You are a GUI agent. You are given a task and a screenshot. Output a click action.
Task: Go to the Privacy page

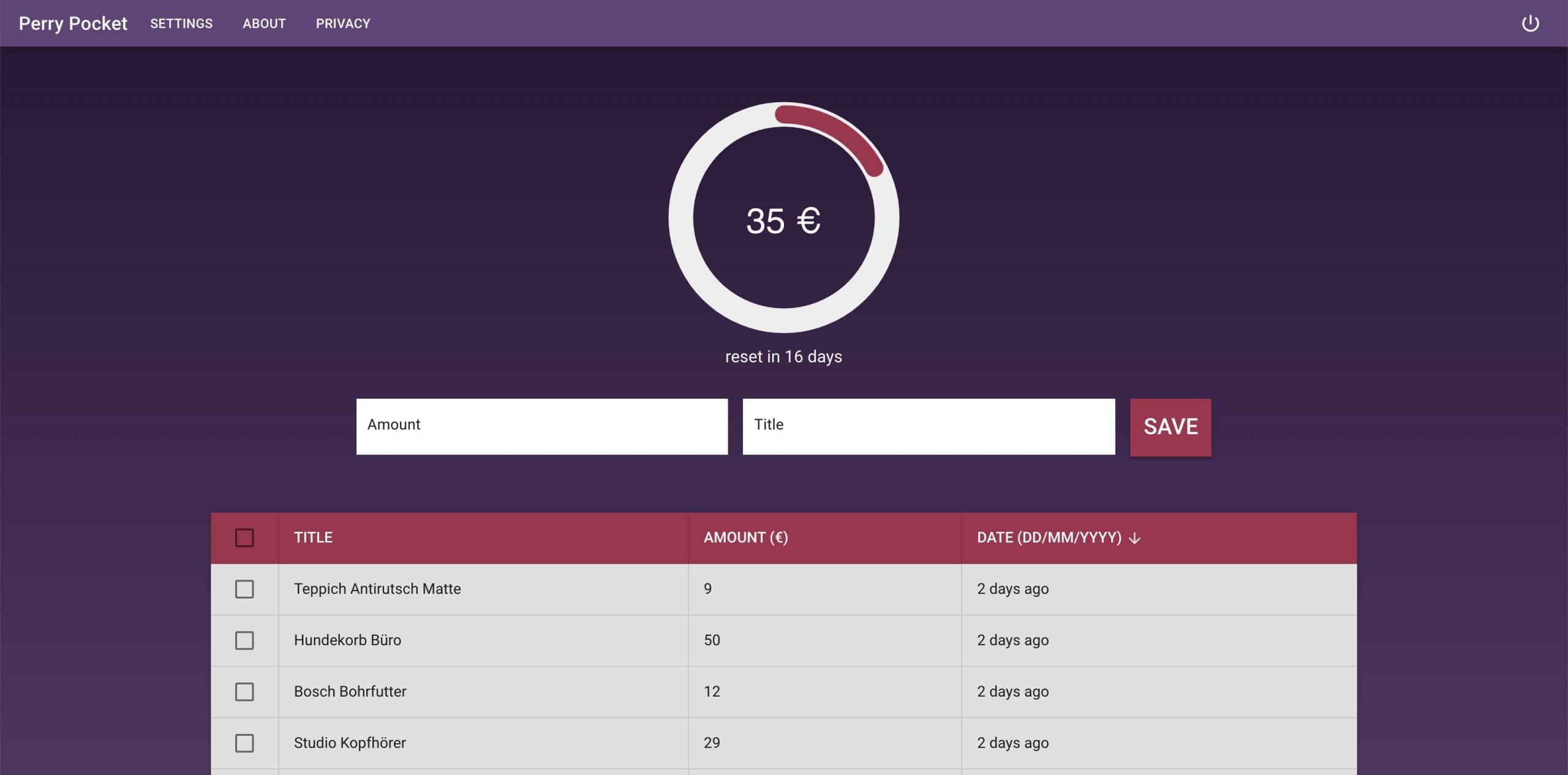(343, 23)
